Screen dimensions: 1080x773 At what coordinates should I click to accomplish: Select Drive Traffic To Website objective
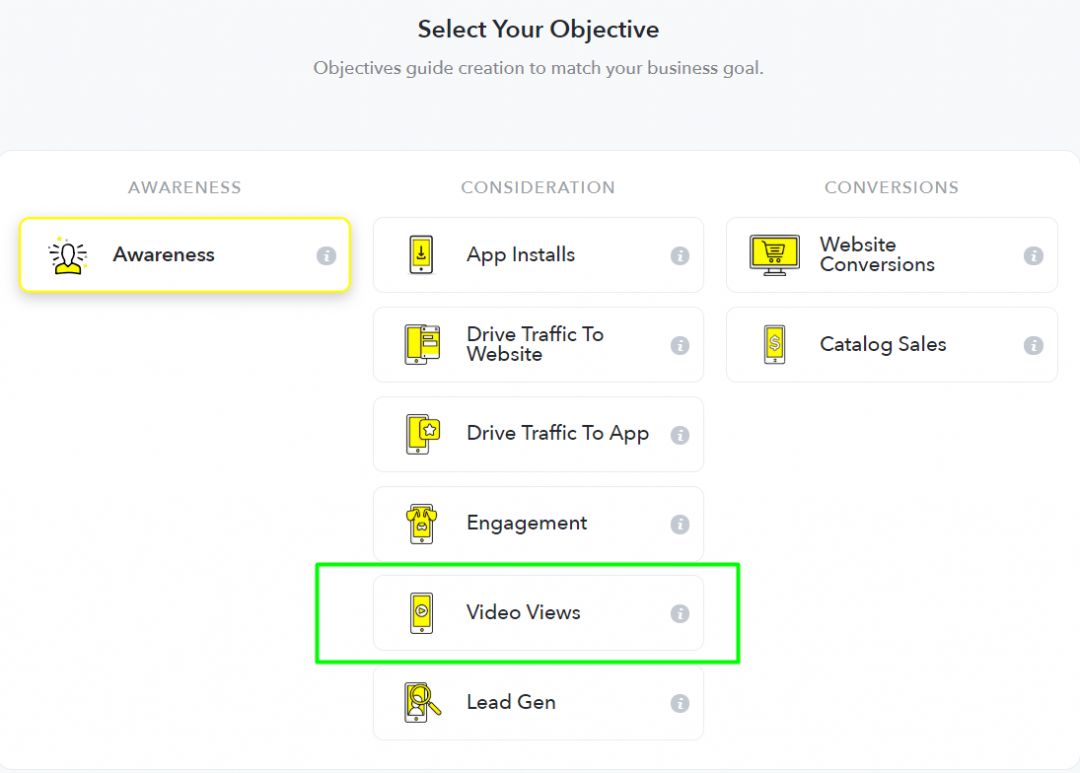tap(538, 344)
